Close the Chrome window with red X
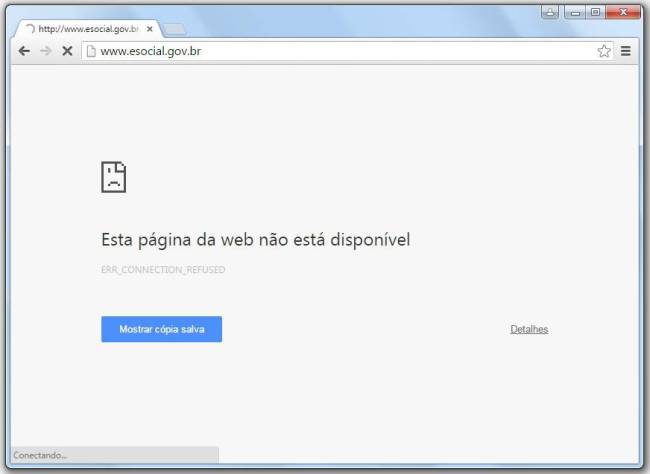Screen dimensions: 650x474 (624, 12)
